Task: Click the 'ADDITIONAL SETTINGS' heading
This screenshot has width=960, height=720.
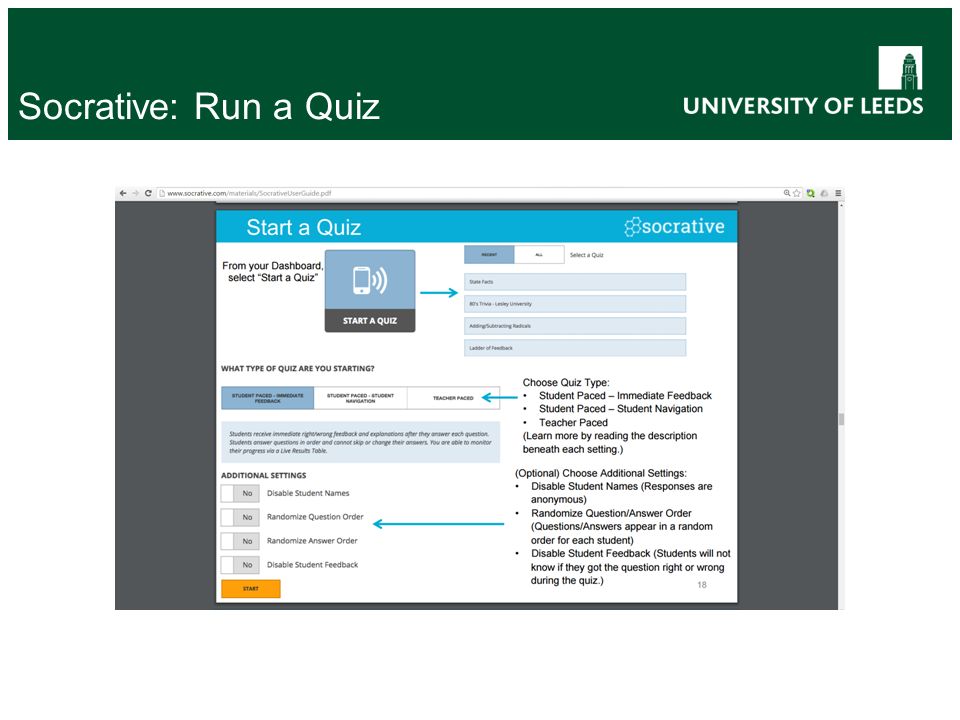Action: [x=263, y=475]
